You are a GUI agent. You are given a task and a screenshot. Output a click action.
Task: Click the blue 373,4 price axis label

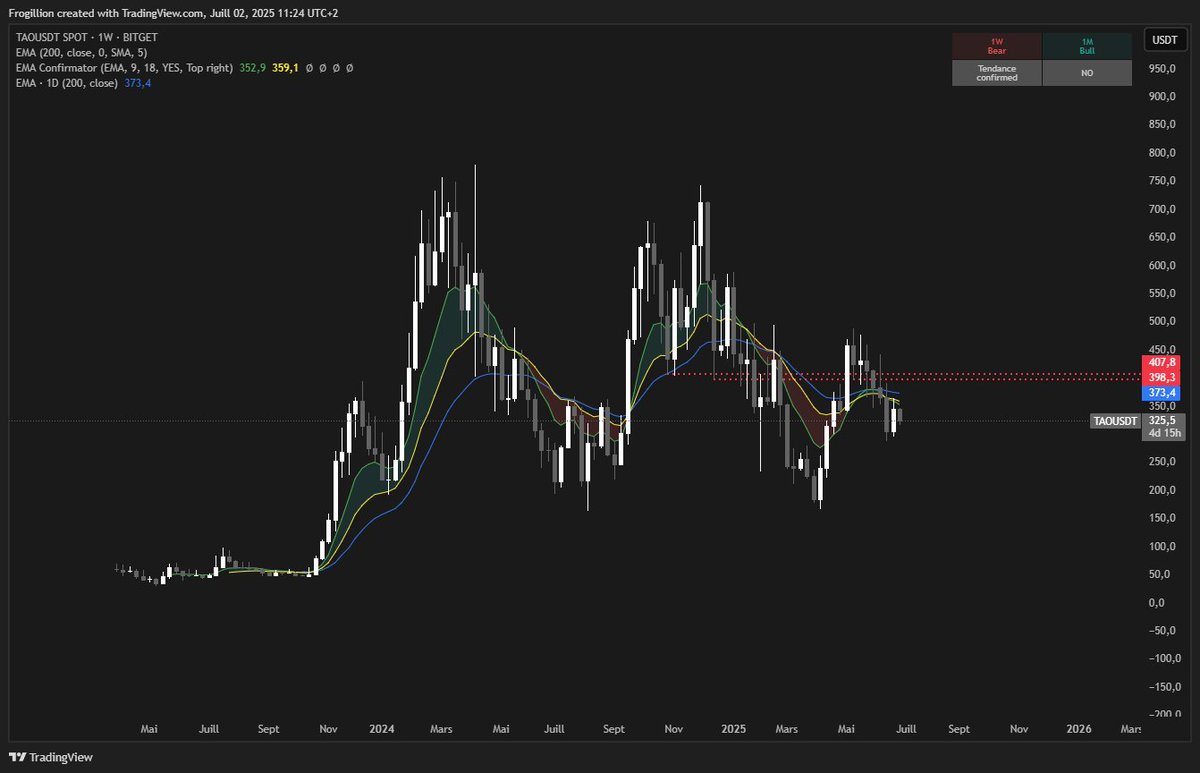click(1162, 393)
